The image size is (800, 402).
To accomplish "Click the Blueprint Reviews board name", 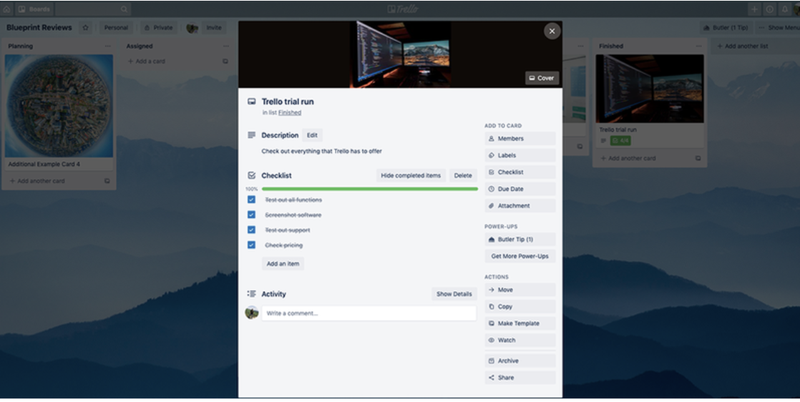I will [39, 28].
